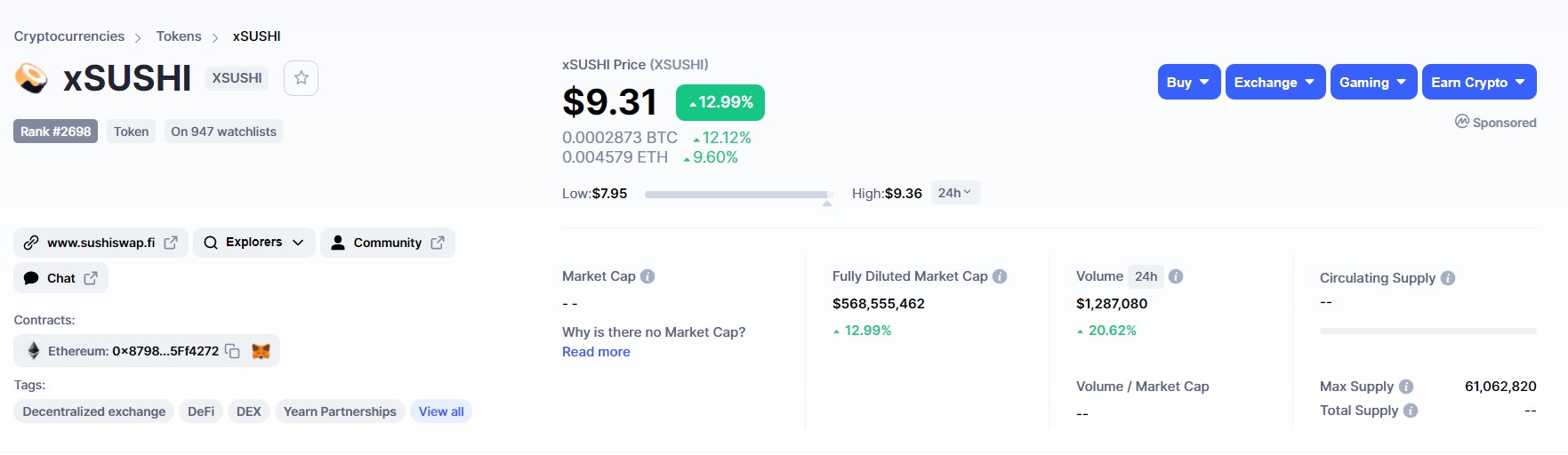The width and height of the screenshot is (1568, 455).
Task: Open Market Cap info tooltip icon
Action: pos(647,276)
